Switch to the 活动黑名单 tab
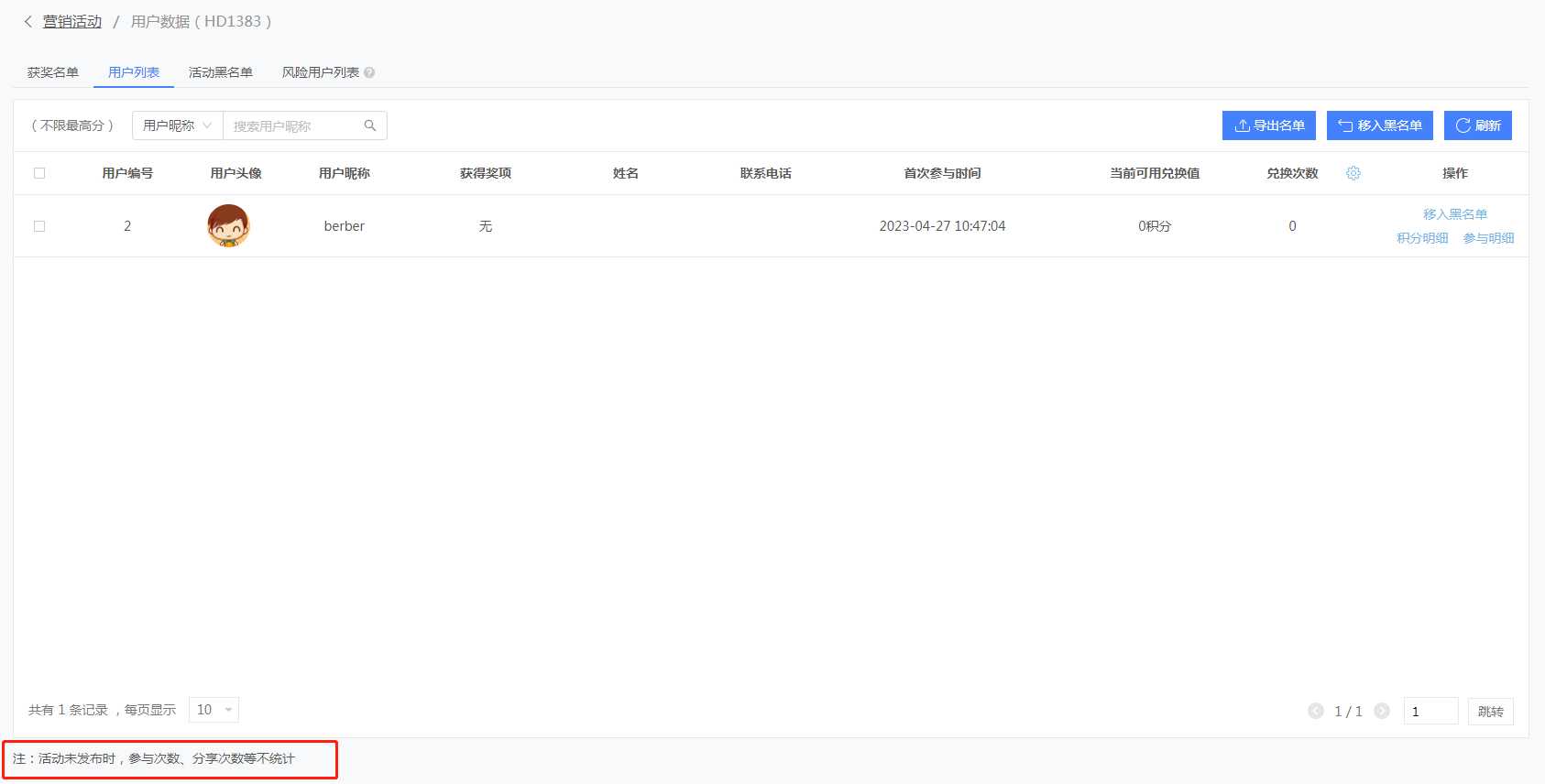The width and height of the screenshot is (1545, 784). pyautogui.click(x=221, y=72)
